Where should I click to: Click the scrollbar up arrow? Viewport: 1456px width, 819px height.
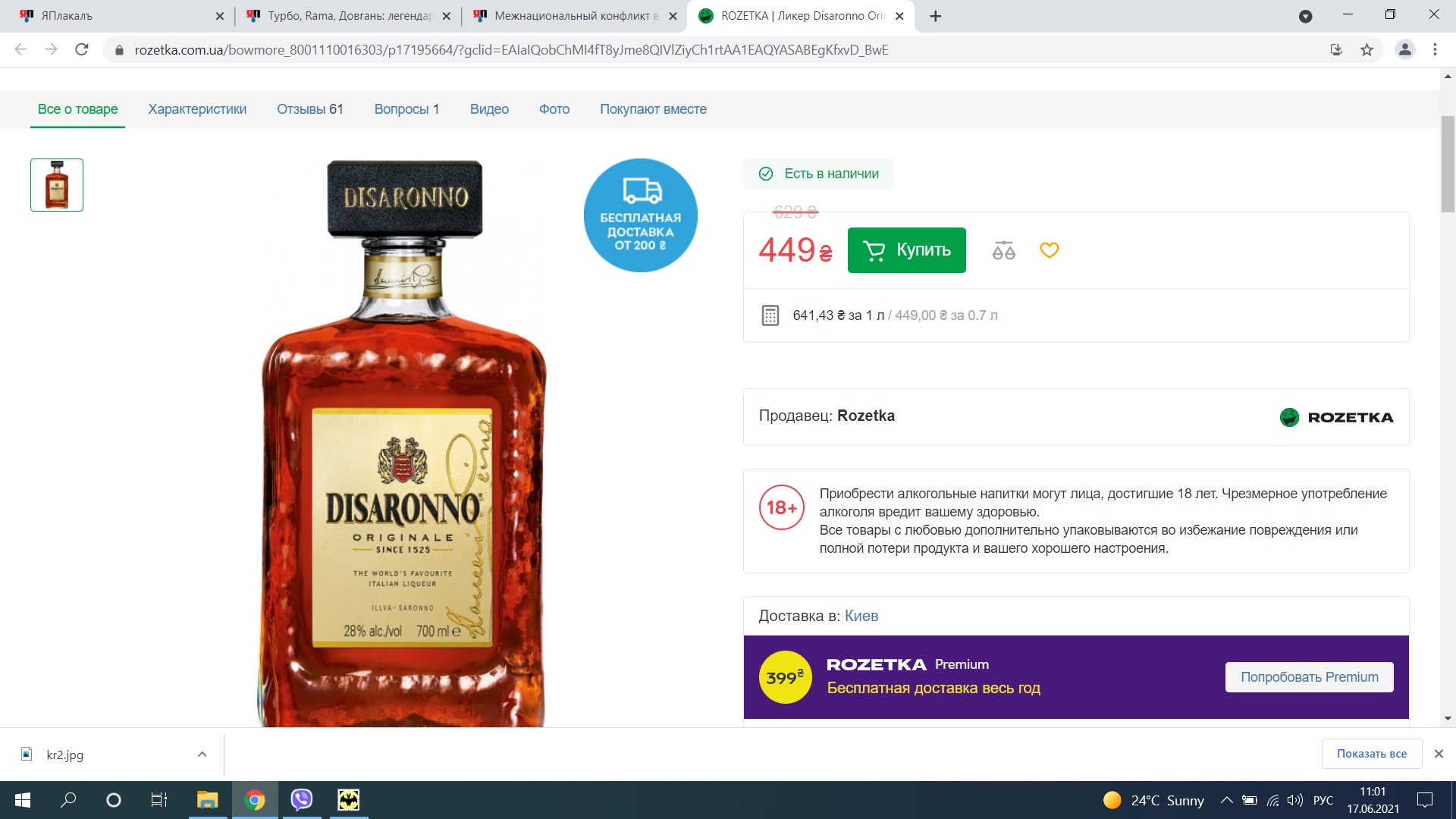point(1448,77)
